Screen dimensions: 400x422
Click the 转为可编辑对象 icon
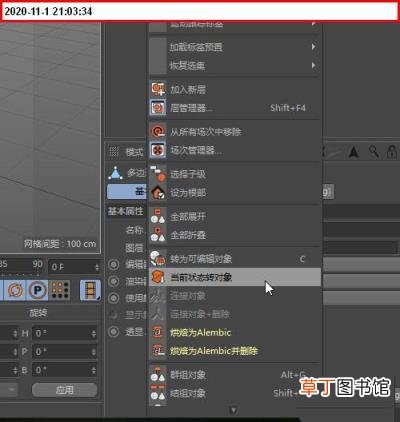click(158, 259)
